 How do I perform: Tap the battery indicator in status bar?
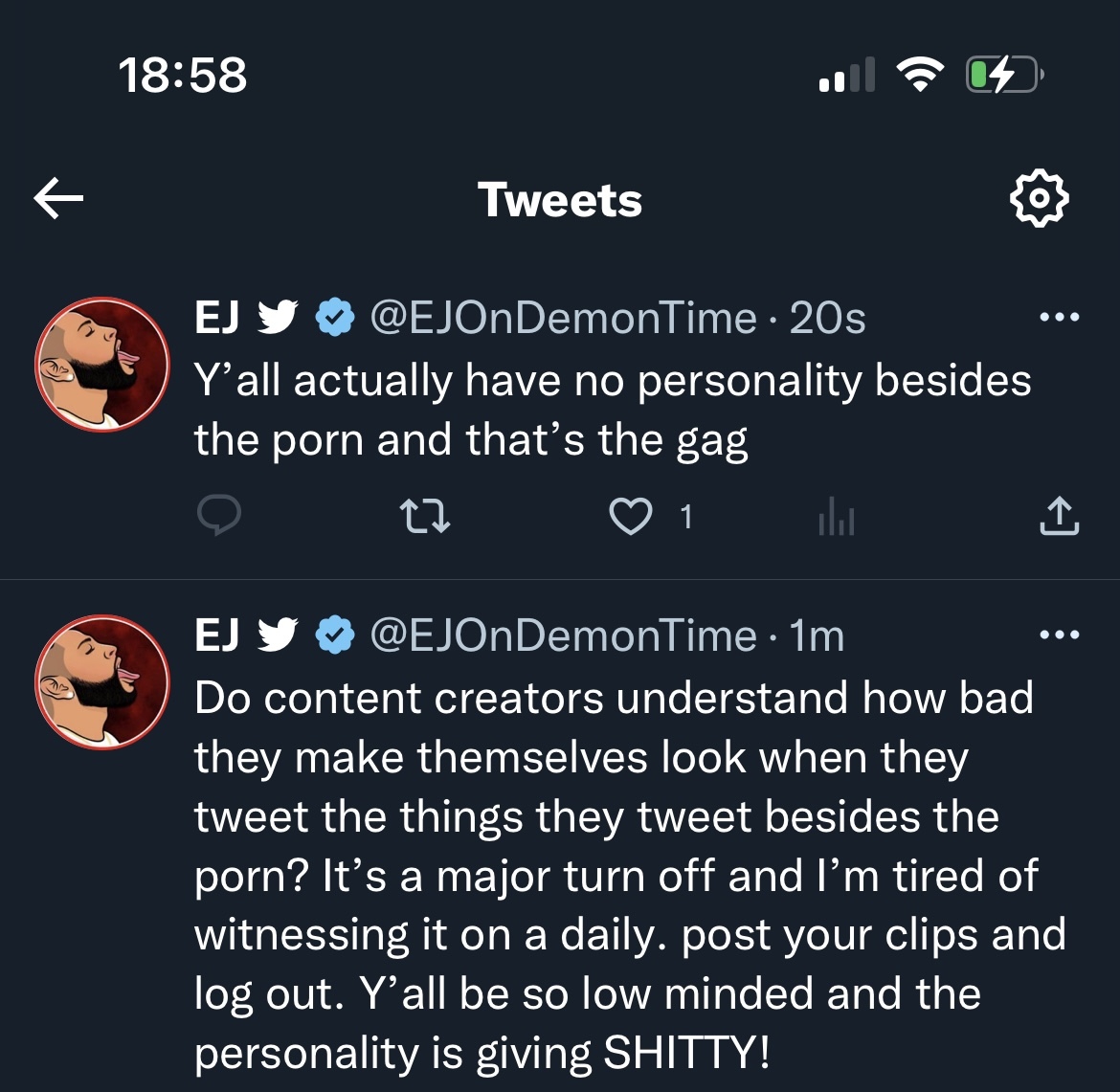[x=1003, y=75]
